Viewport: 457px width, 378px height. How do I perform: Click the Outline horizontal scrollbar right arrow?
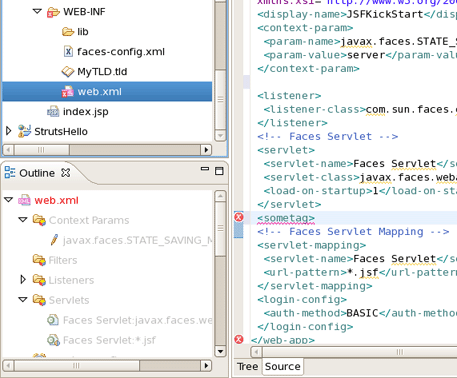click(x=206, y=366)
